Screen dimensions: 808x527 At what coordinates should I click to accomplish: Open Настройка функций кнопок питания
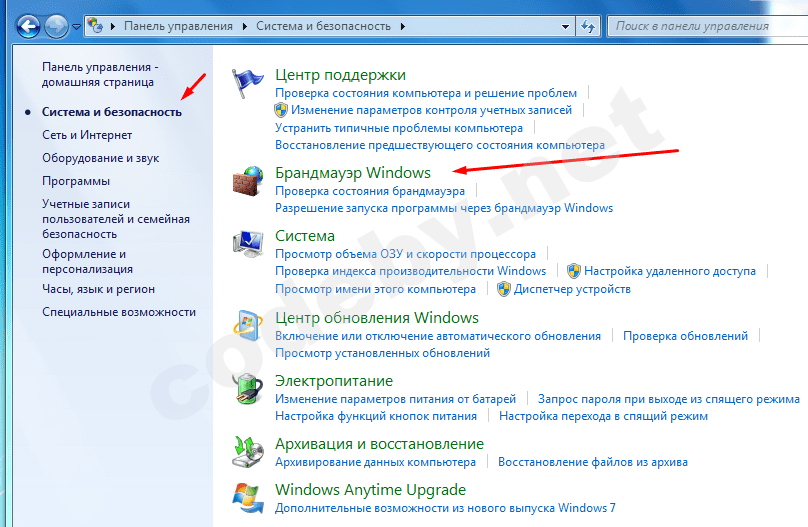[376, 416]
